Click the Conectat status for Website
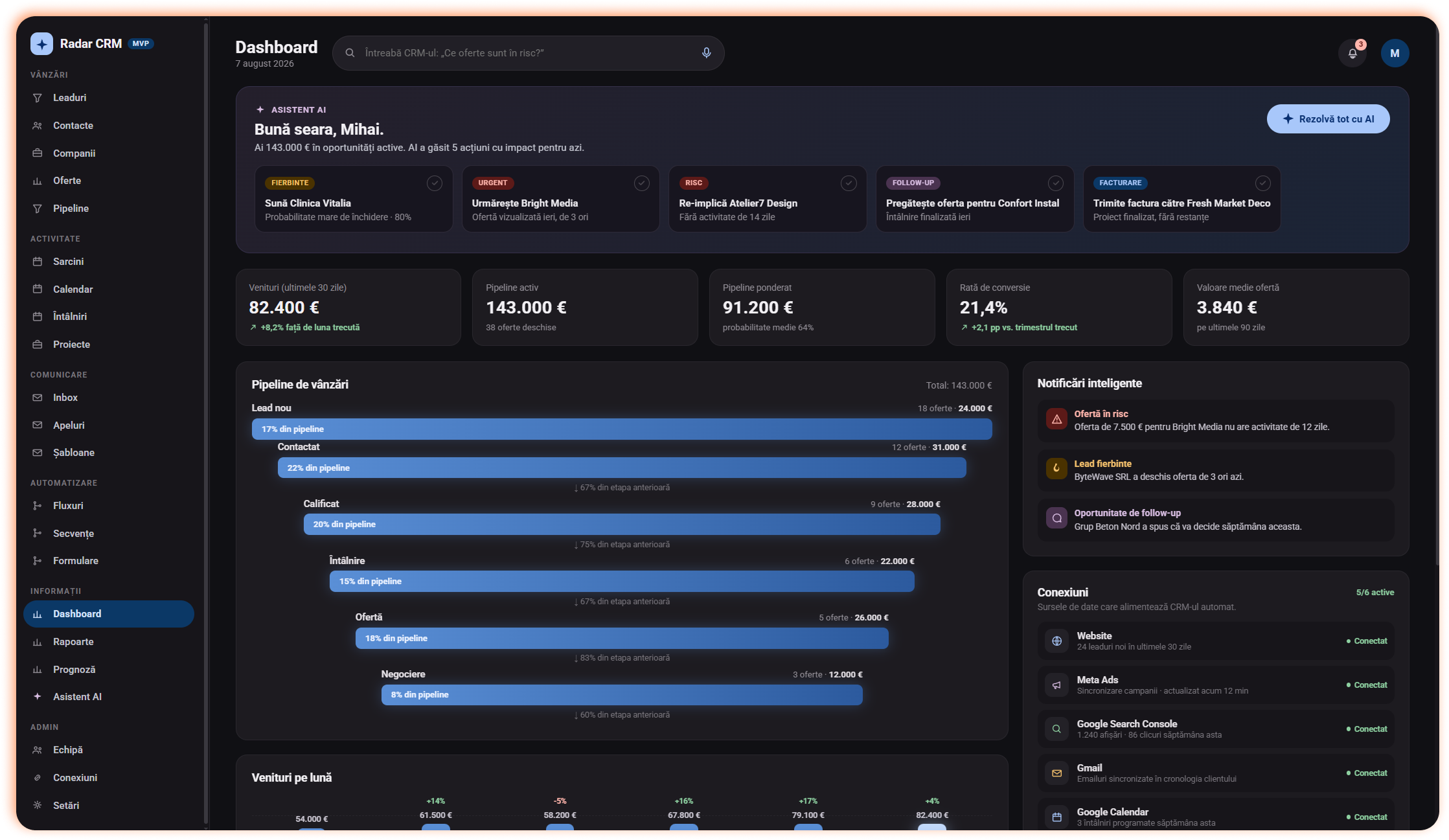The height and width of the screenshot is (840, 1449). (x=1367, y=641)
